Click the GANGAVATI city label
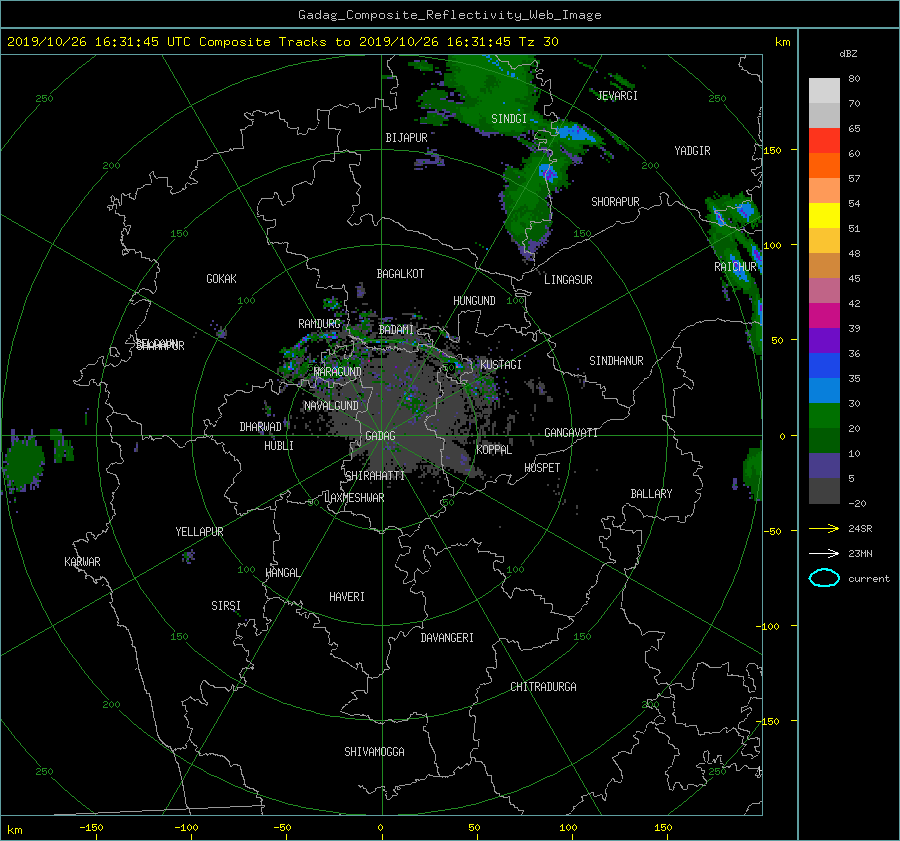 pos(571,433)
